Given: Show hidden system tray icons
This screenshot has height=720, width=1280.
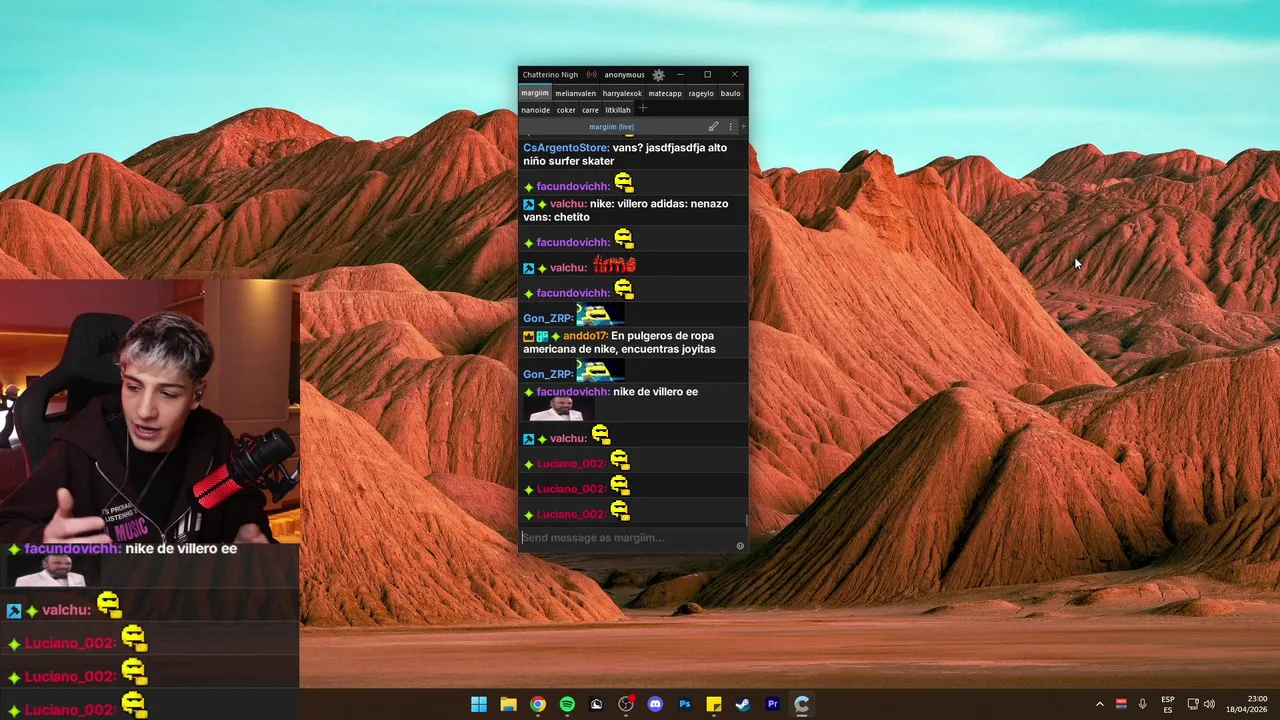Looking at the screenshot, I should click(x=1100, y=704).
